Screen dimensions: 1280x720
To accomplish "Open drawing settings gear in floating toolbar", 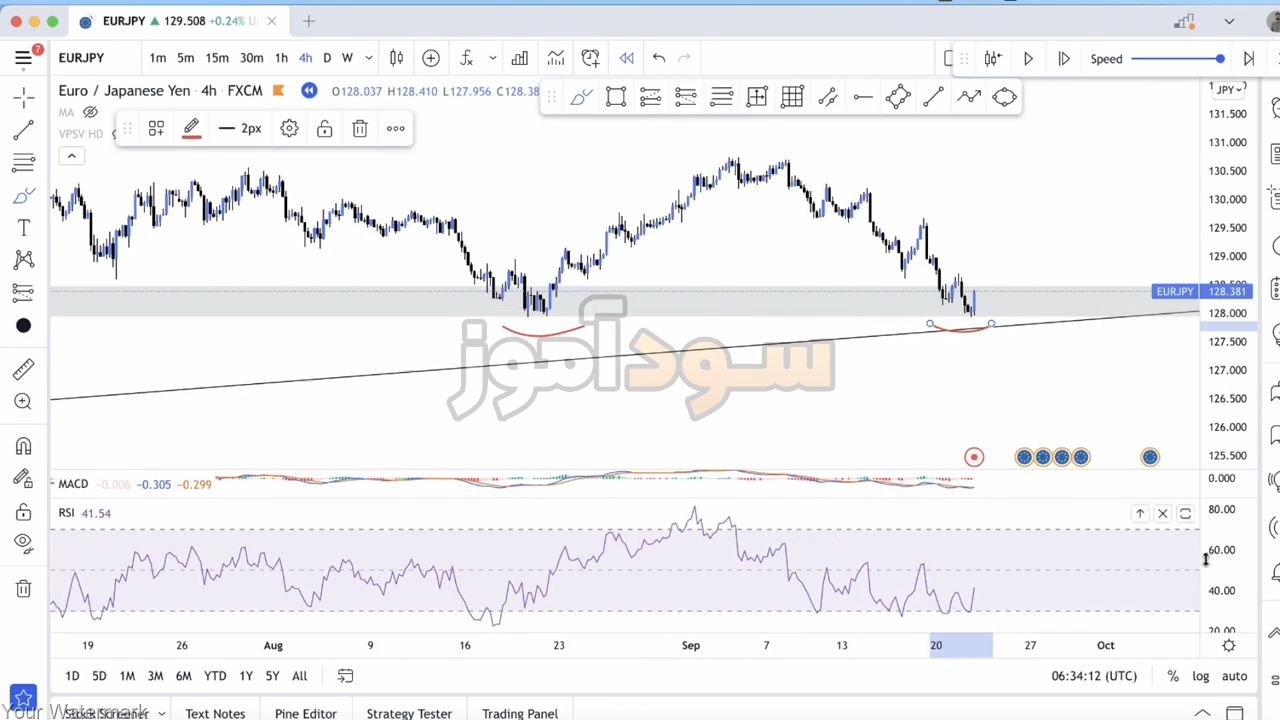I will click(289, 128).
